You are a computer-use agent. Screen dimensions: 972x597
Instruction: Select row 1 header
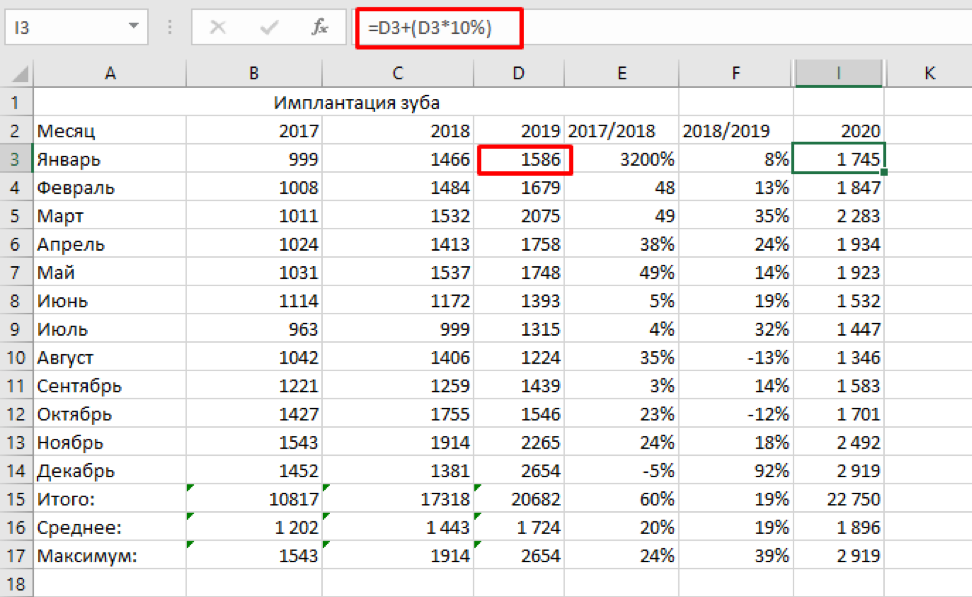click(16, 102)
